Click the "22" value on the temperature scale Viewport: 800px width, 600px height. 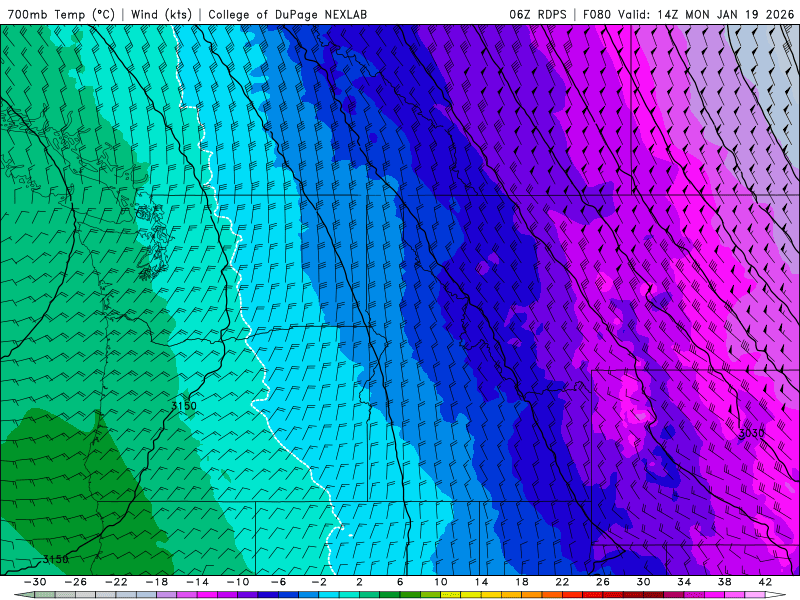[x=562, y=582]
